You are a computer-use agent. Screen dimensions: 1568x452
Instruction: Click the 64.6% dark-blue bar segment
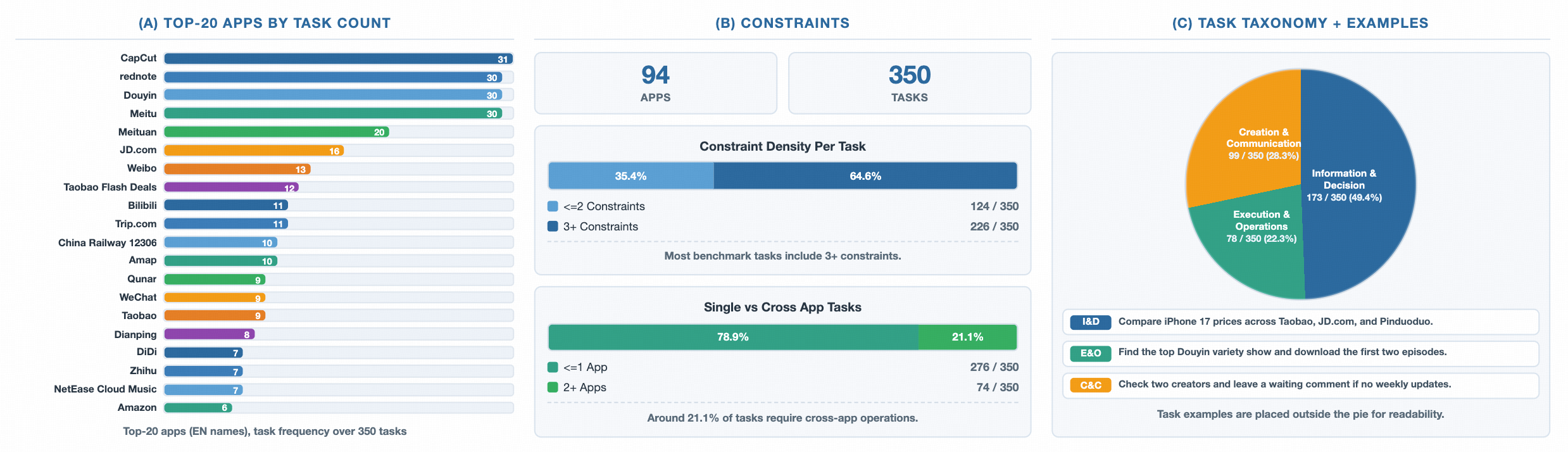point(865,176)
